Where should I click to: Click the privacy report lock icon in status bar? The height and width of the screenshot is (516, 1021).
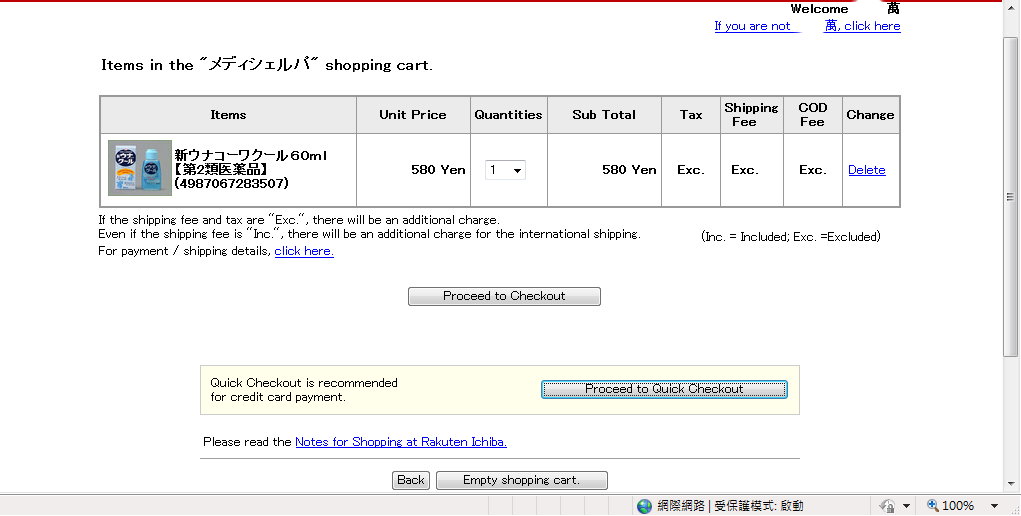(x=886, y=506)
